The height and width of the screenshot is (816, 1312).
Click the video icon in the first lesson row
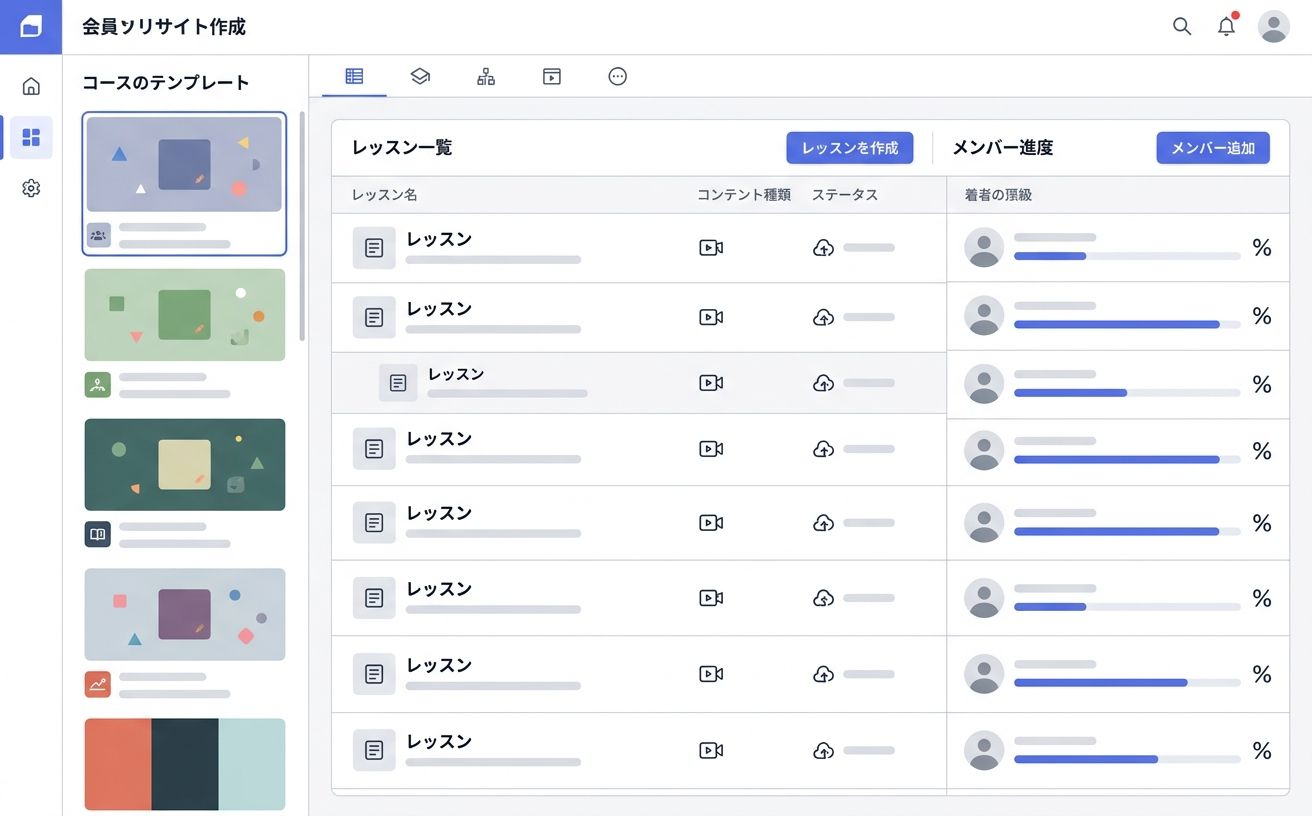[x=711, y=248]
